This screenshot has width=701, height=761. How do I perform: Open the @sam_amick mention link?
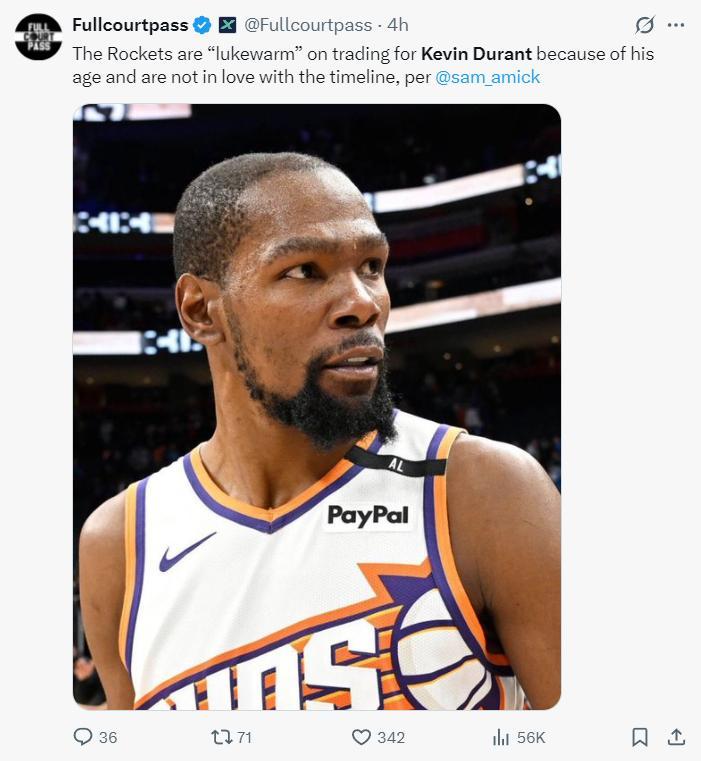pyautogui.click(x=488, y=77)
